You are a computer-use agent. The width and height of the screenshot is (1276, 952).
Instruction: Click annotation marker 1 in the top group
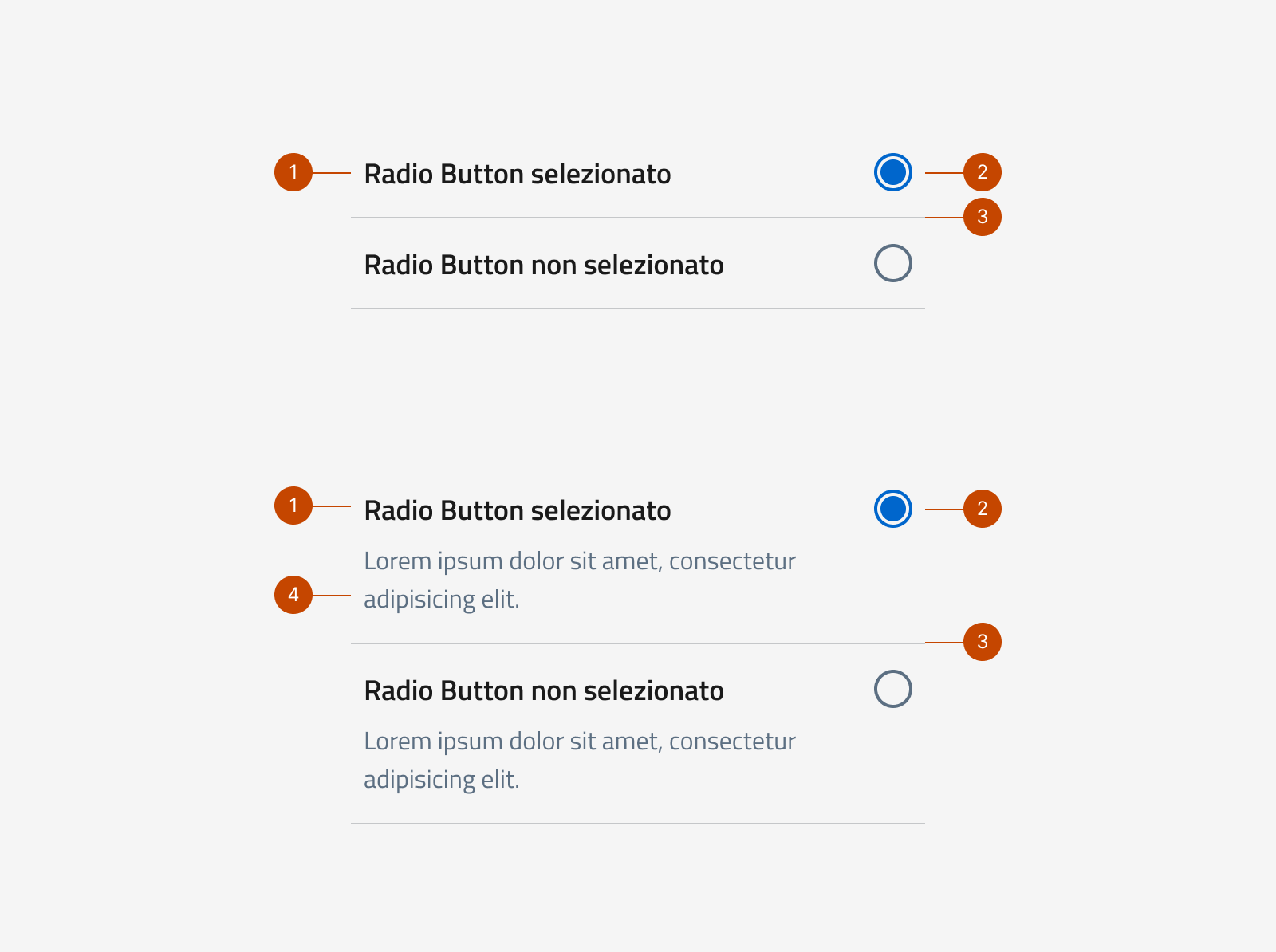click(x=293, y=171)
